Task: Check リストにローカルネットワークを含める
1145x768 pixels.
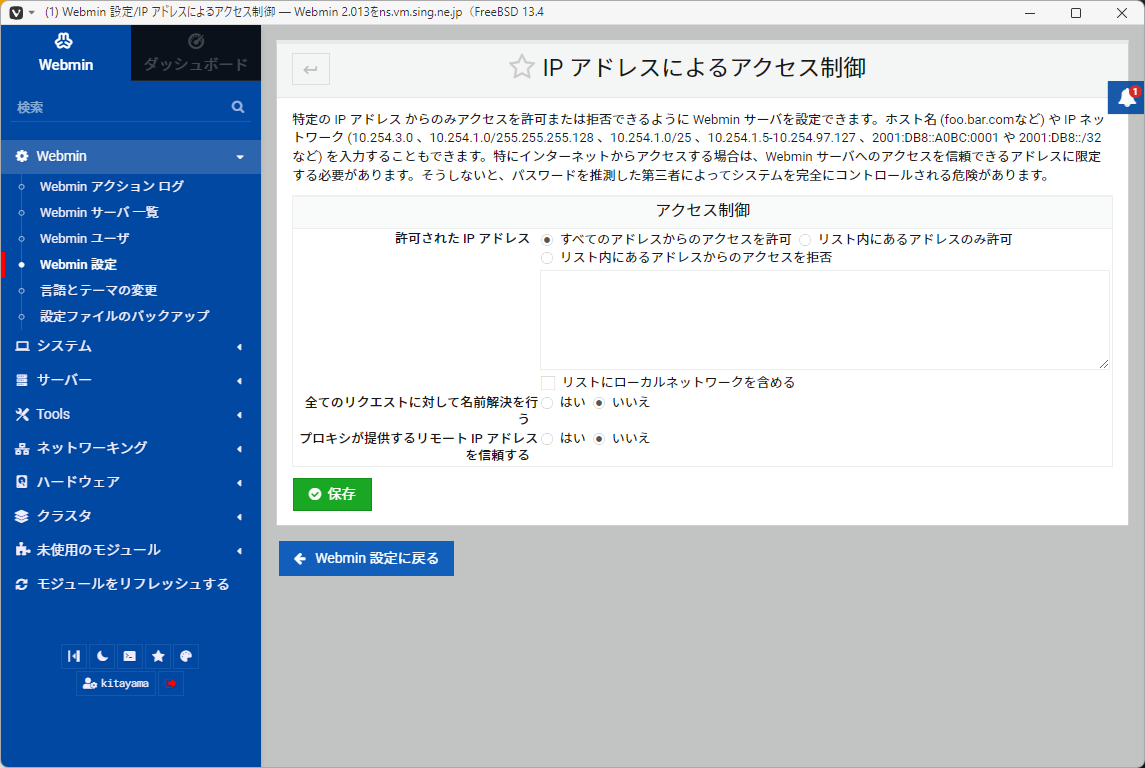Action: click(x=548, y=383)
